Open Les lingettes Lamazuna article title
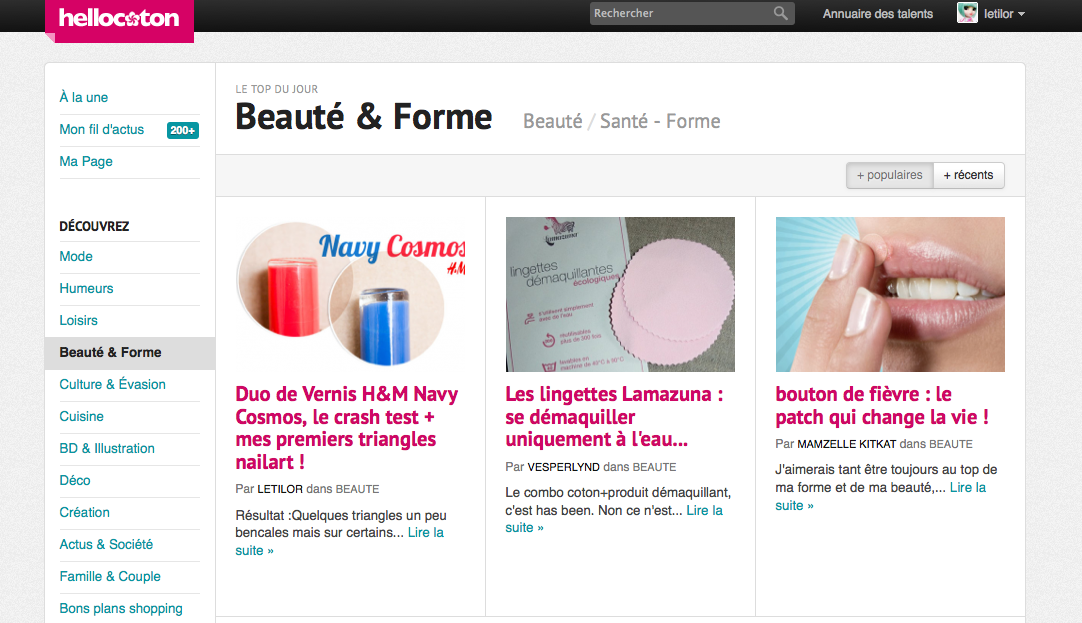 pyautogui.click(x=614, y=417)
